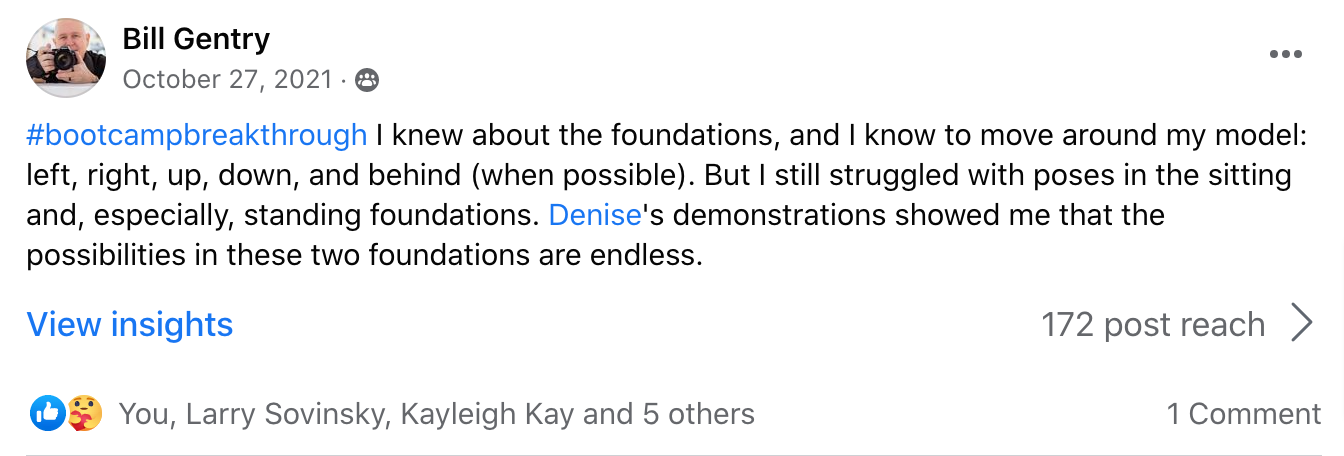The image size is (1344, 456).
Task: Click the blue Like reaction icon
Action: point(47,413)
